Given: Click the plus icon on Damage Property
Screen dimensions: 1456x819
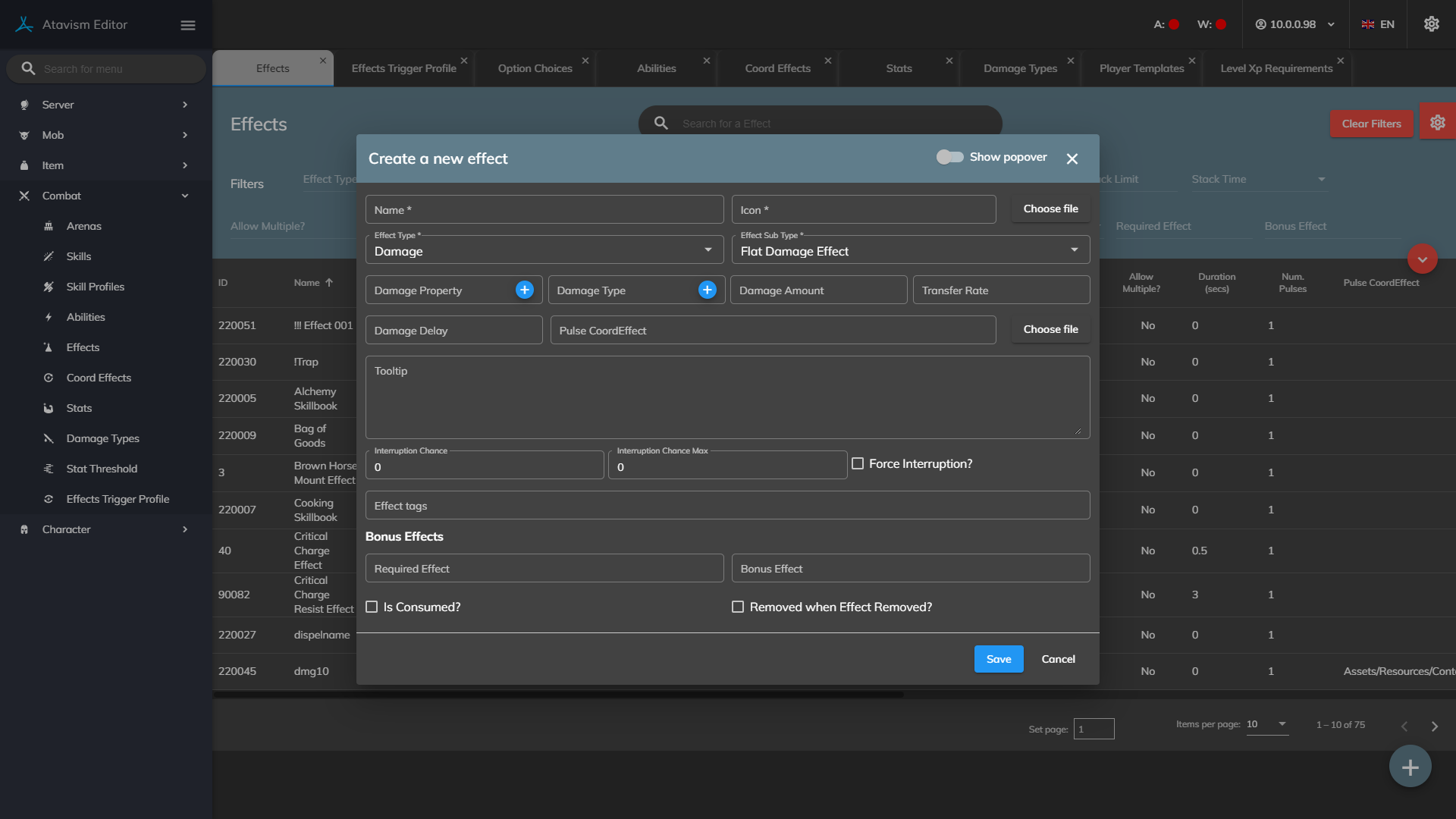Looking at the screenshot, I should pyautogui.click(x=525, y=290).
